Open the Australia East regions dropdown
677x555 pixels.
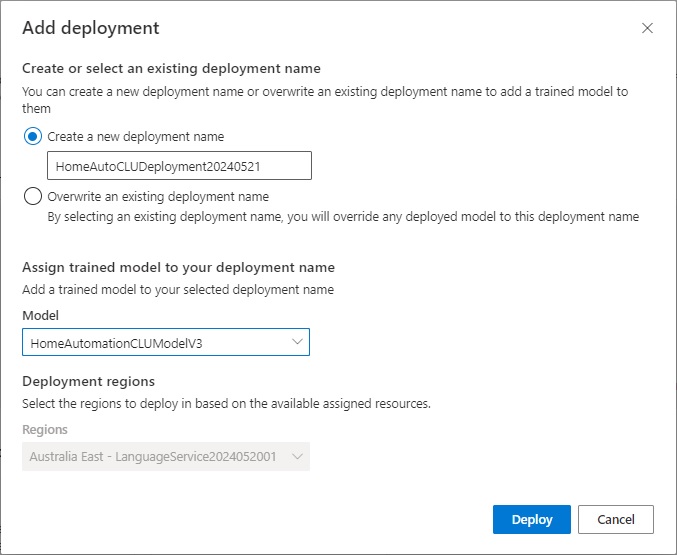click(x=165, y=456)
